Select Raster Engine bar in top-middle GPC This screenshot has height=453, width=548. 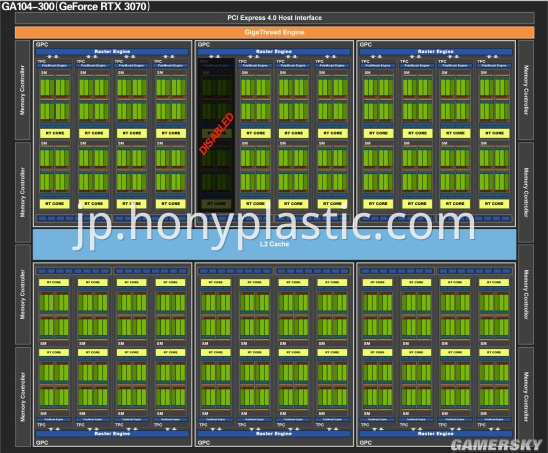click(274, 51)
